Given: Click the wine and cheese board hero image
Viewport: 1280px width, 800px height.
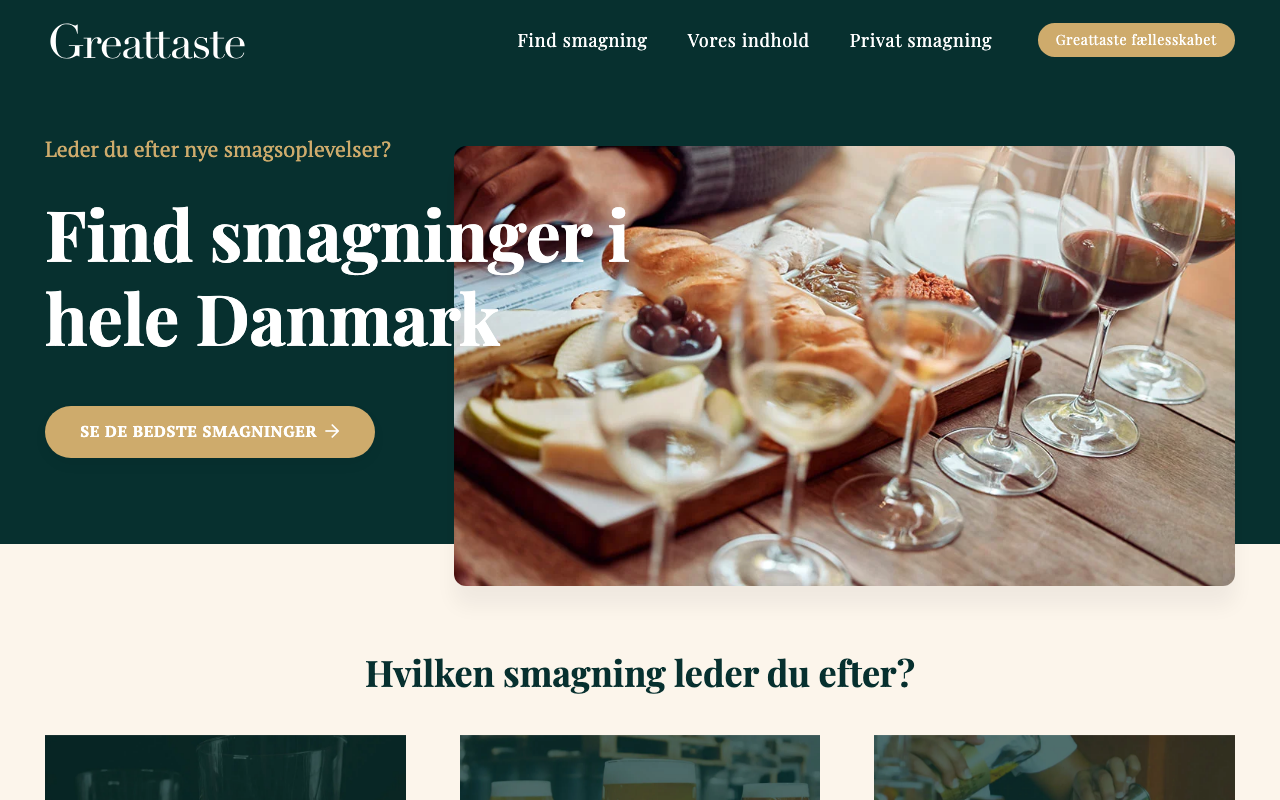Looking at the screenshot, I should click(844, 366).
